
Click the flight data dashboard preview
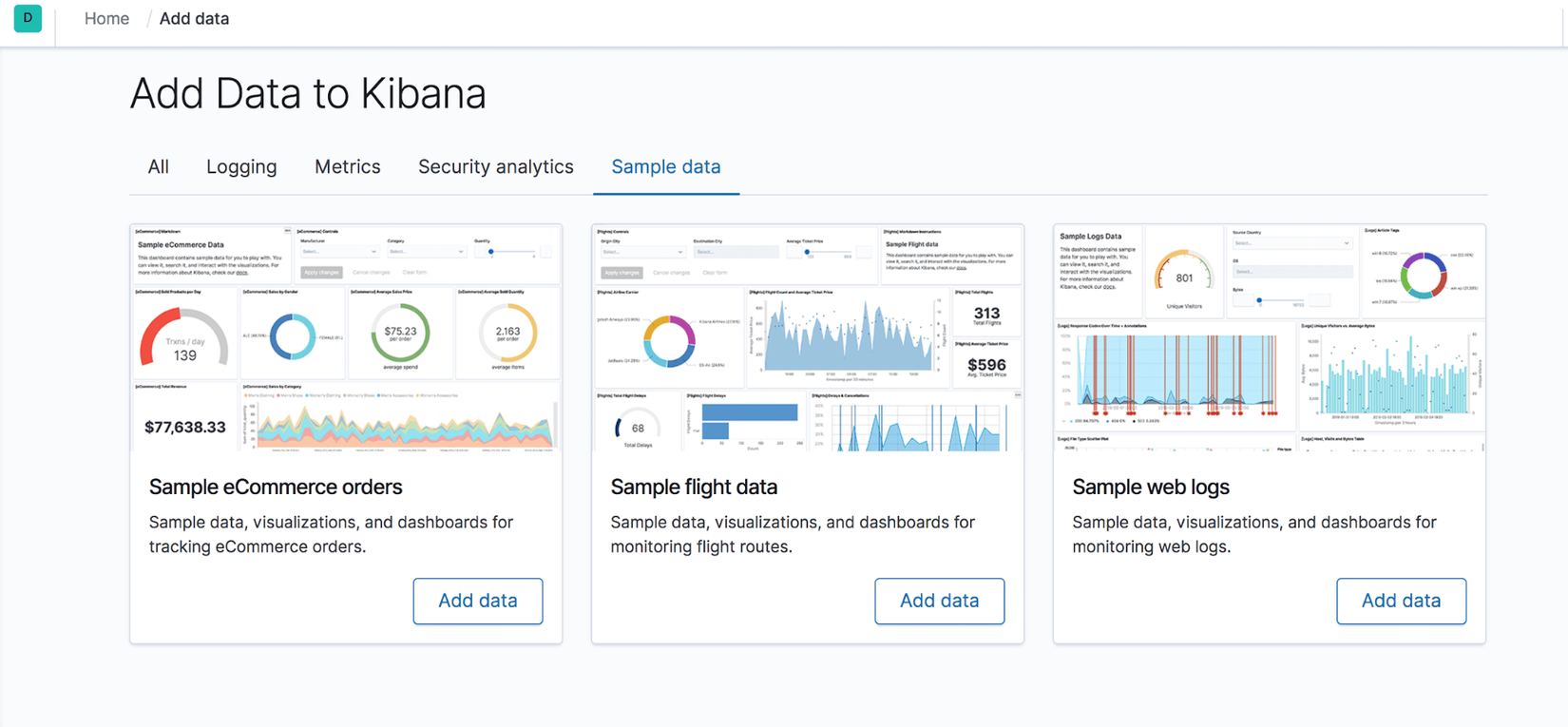click(x=808, y=338)
